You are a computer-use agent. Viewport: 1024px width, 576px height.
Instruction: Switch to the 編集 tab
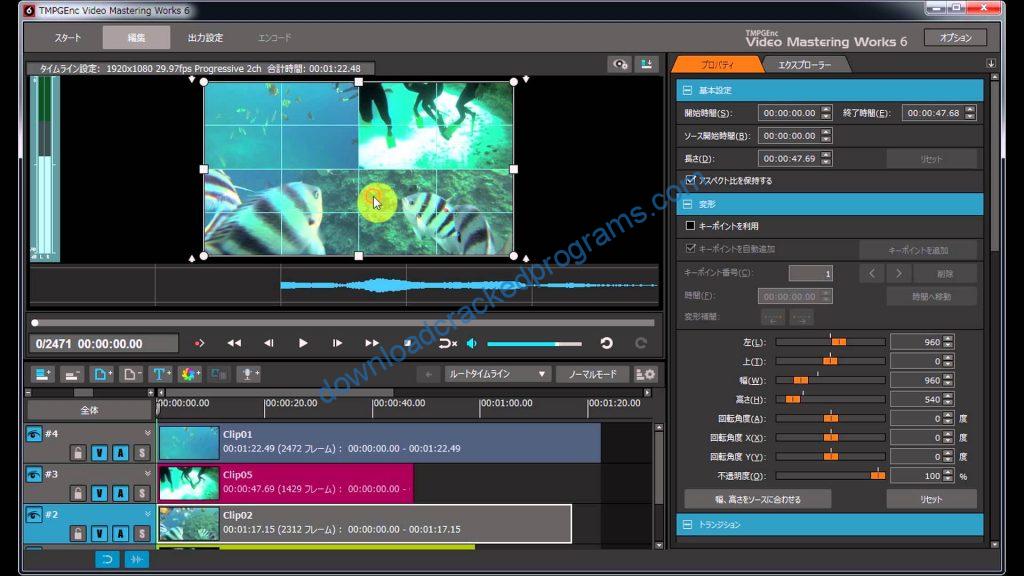[x=136, y=38]
